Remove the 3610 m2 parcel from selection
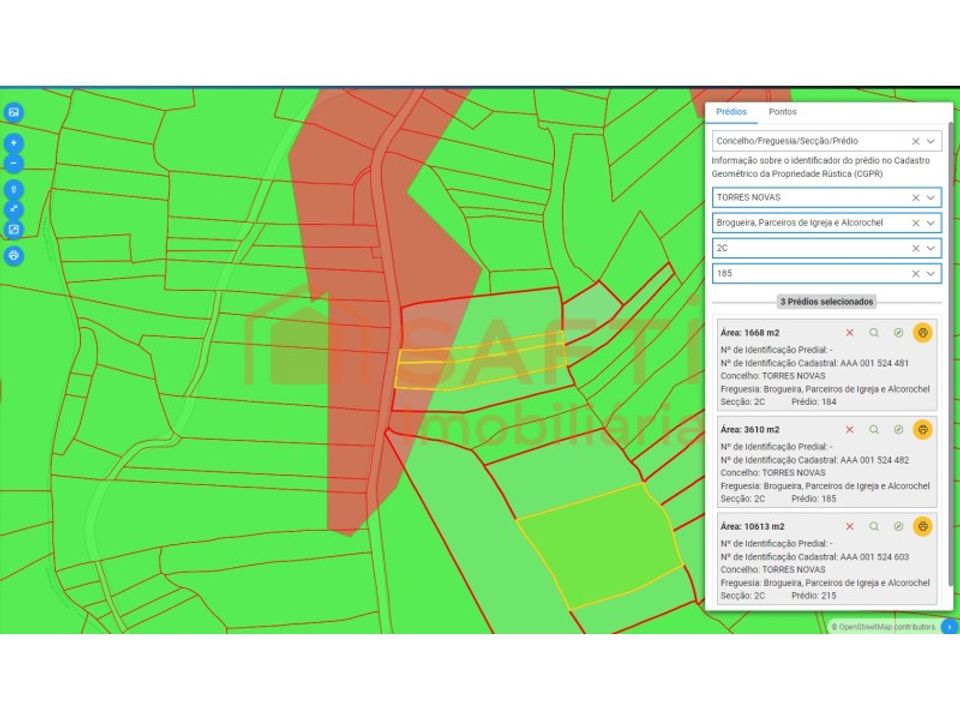Image resolution: width=960 pixels, height=720 pixels. (x=849, y=429)
